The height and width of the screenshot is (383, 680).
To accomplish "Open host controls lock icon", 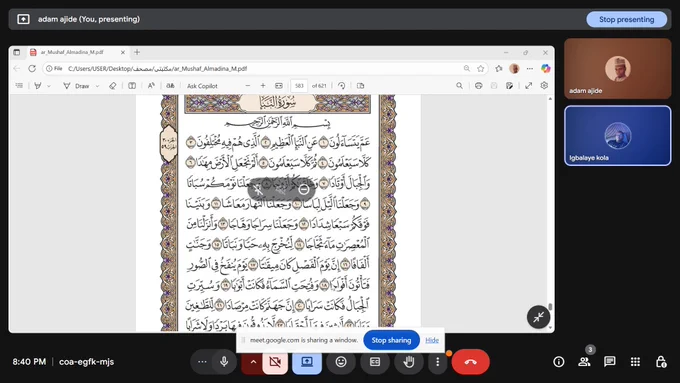I will [661, 361].
